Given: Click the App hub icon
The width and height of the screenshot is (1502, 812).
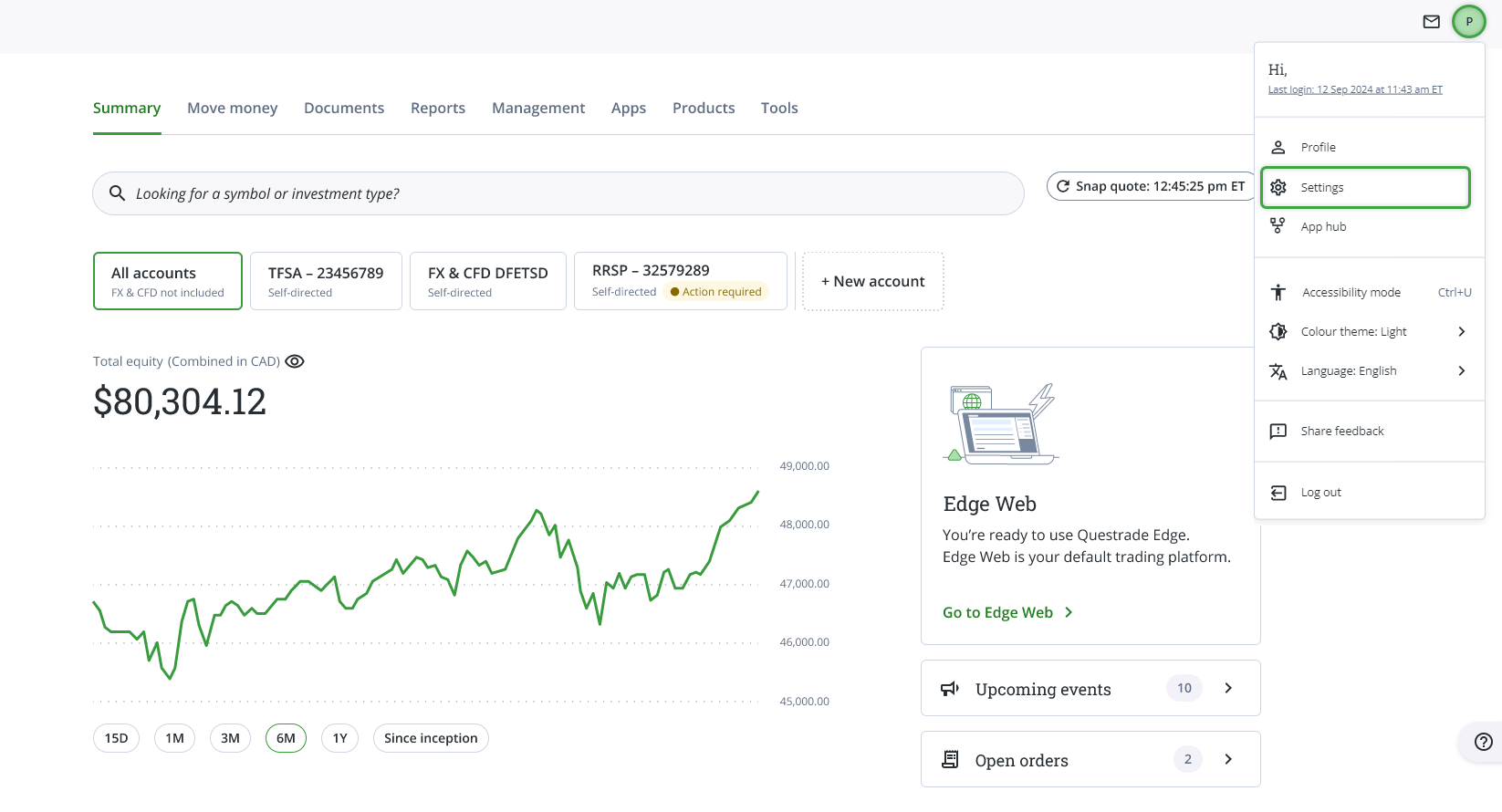Looking at the screenshot, I should pyautogui.click(x=1278, y=226).
